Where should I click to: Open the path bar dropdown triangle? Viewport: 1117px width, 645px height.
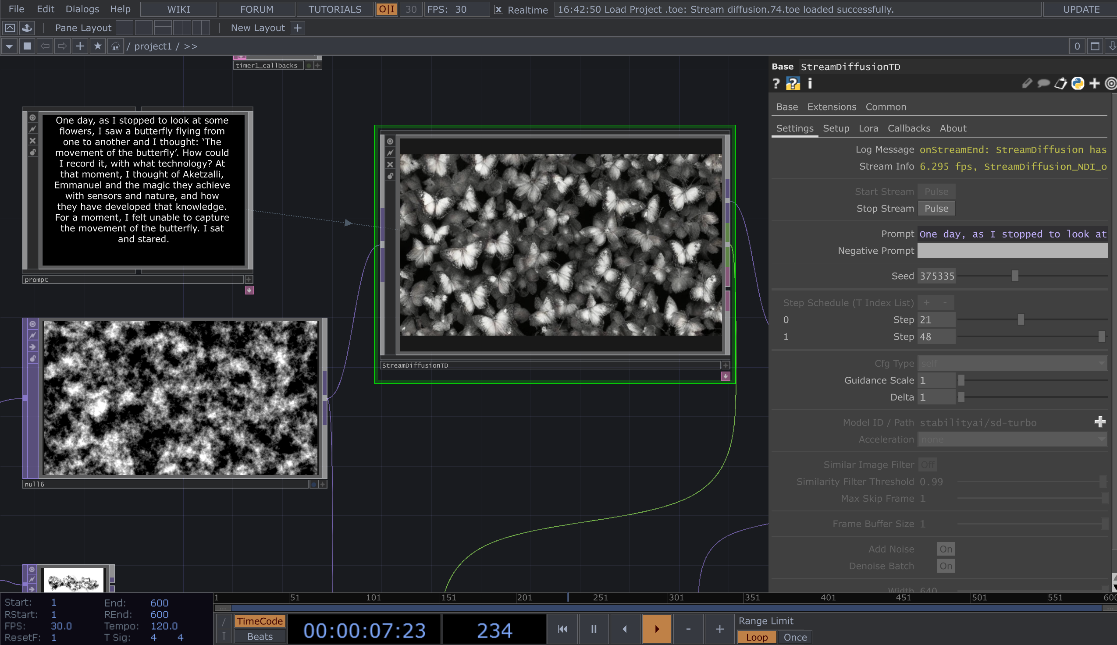click(9, 46)
